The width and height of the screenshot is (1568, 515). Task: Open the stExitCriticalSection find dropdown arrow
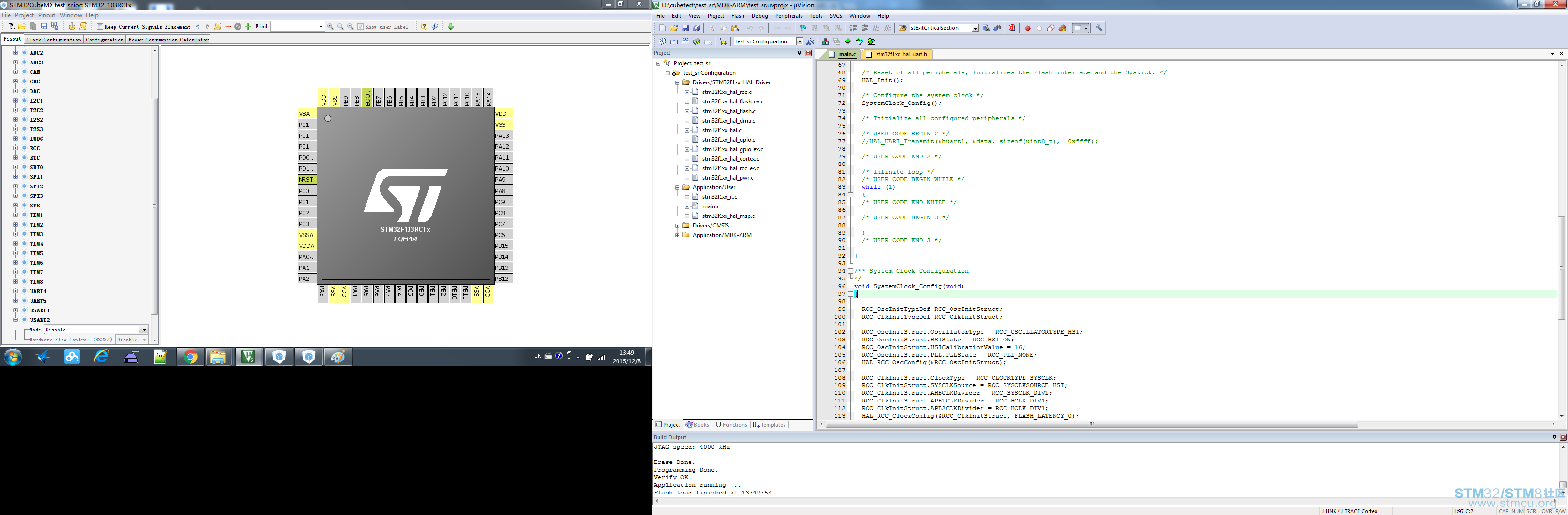975,28
